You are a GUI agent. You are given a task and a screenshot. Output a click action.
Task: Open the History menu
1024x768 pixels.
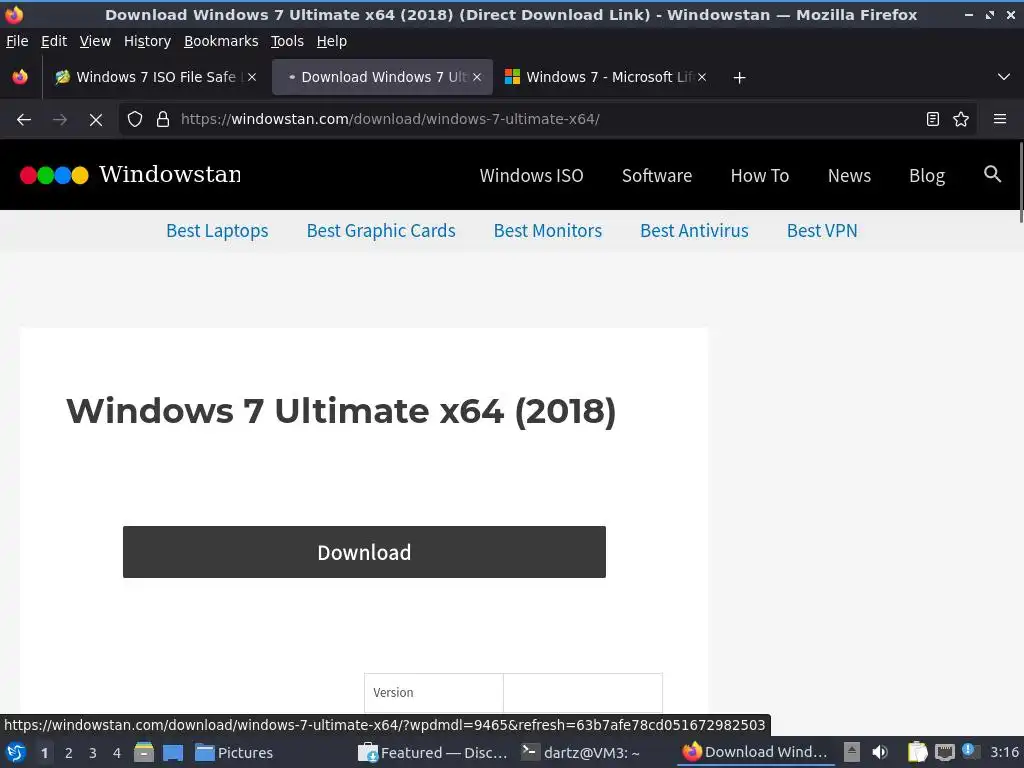click(147, 41)
